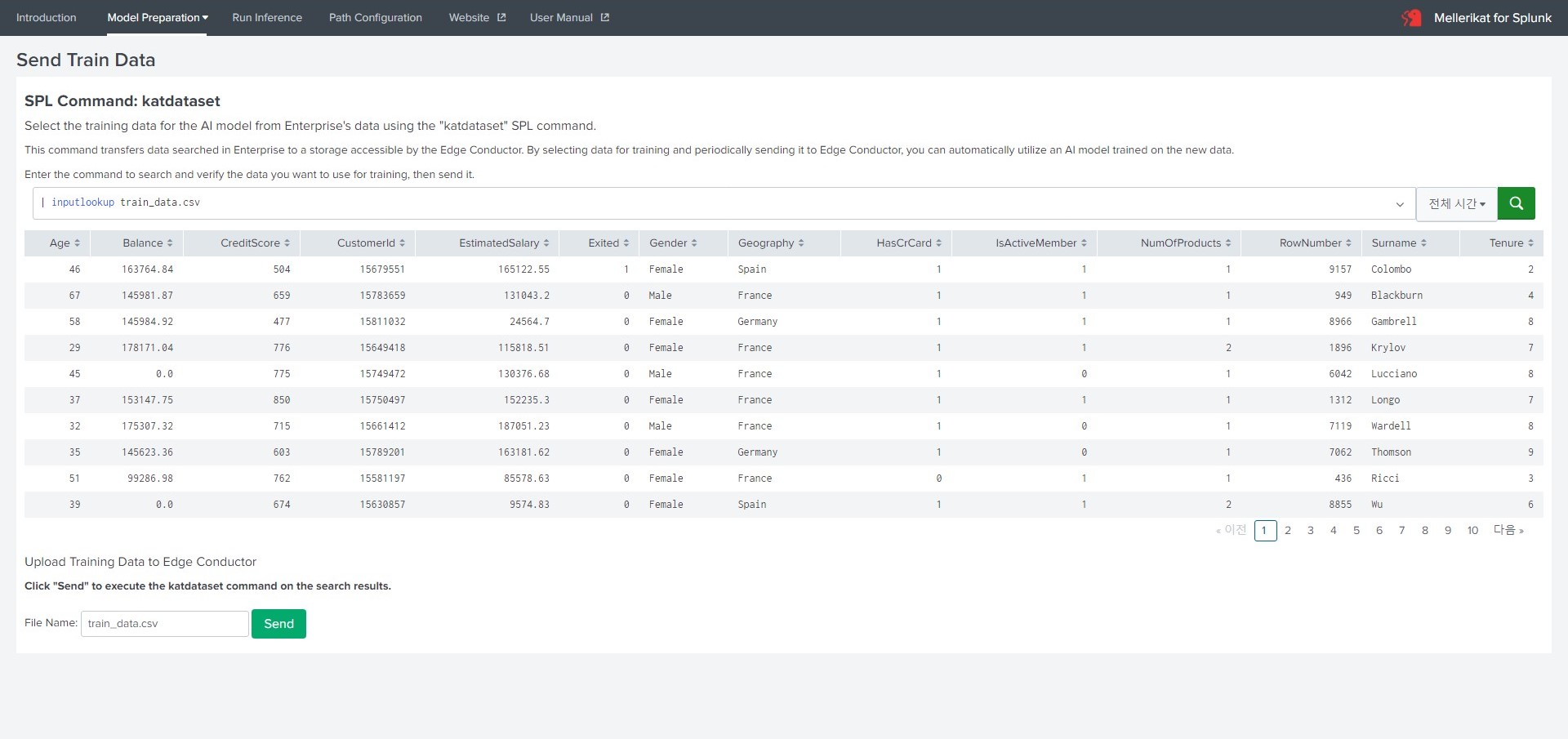Screen dimensions: 1568x739
Task: Click the disabled 이전 previous link
Action: coord(1232,530)
